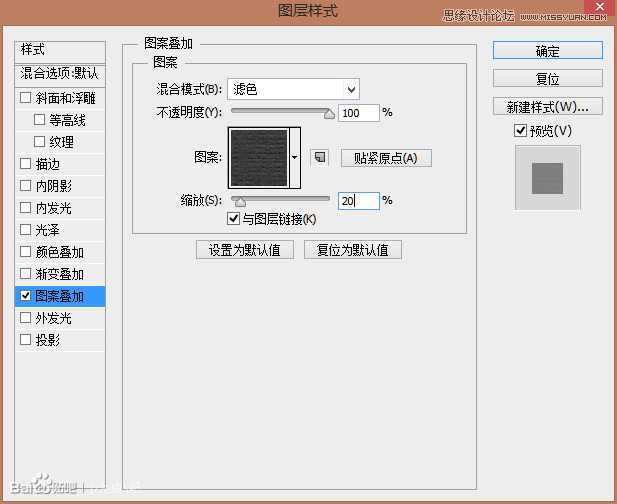Open 斜面和浮雕 settings label
Image resolution: width=617 pixels, height=504 pixels.
coord(65,98)
